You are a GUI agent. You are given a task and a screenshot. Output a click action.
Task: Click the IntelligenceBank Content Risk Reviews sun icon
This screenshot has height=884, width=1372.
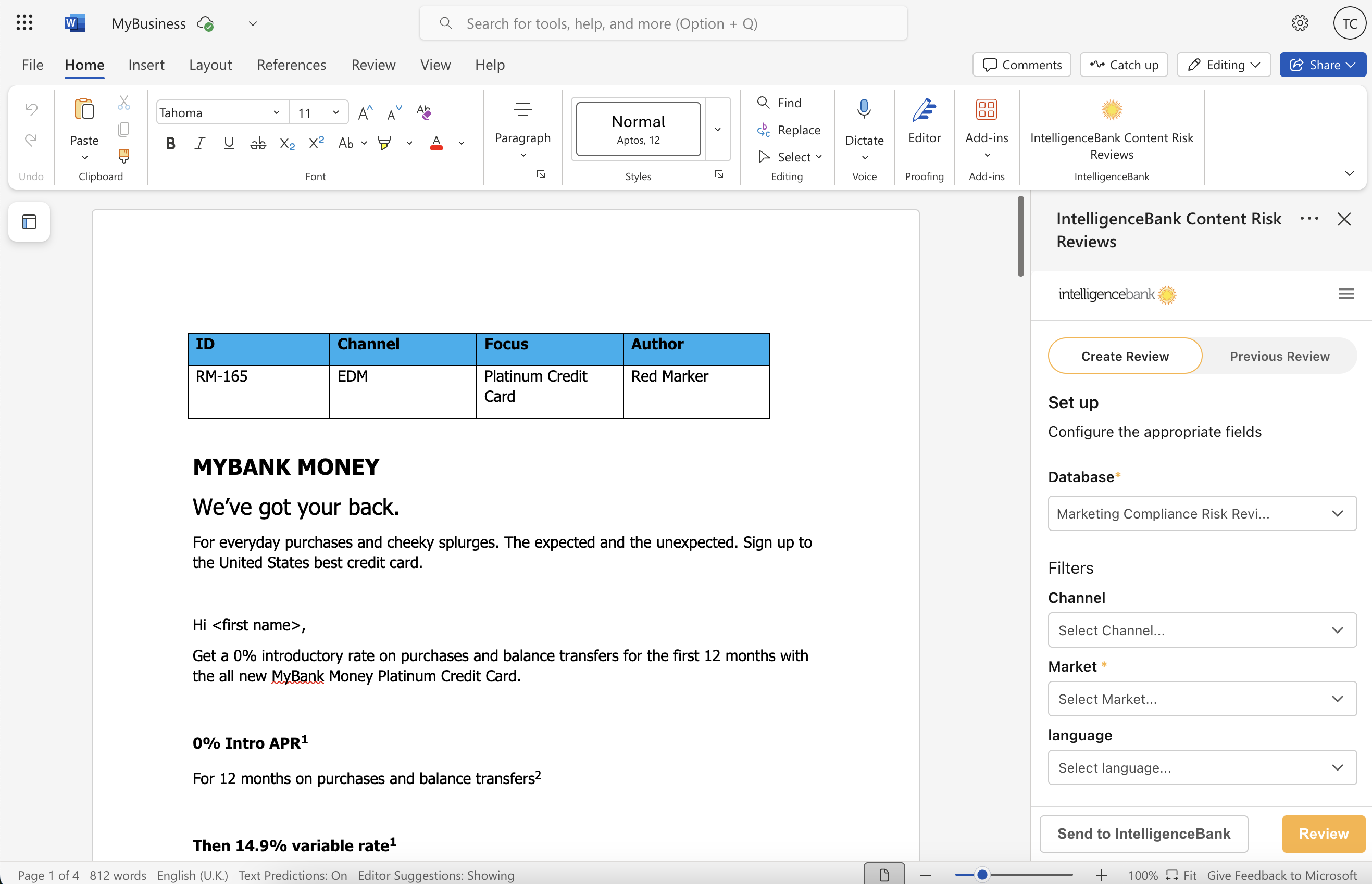(1111, 110)
